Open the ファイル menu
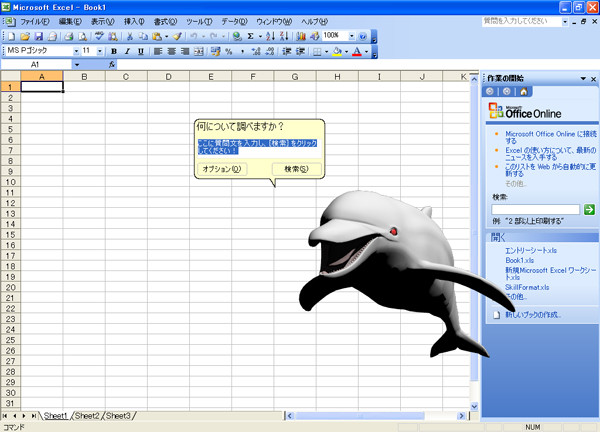Viewport: 600px width, 432px height. pyautogui.click(x=34, y=22)
